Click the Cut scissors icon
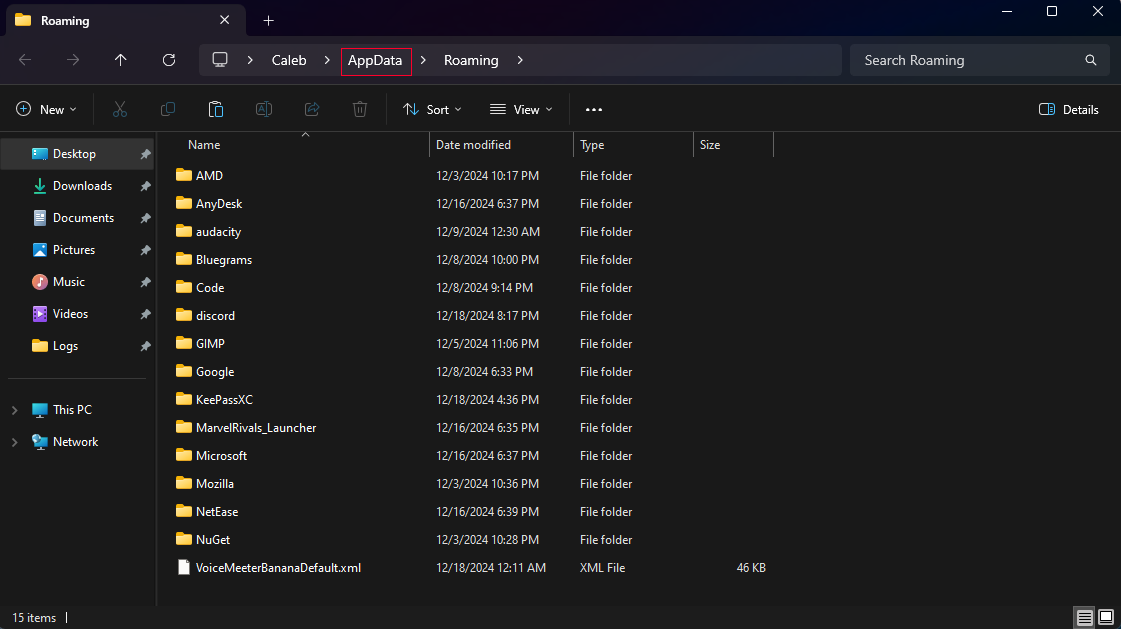This screenshot has height=629, width=1121. [119, 109]
